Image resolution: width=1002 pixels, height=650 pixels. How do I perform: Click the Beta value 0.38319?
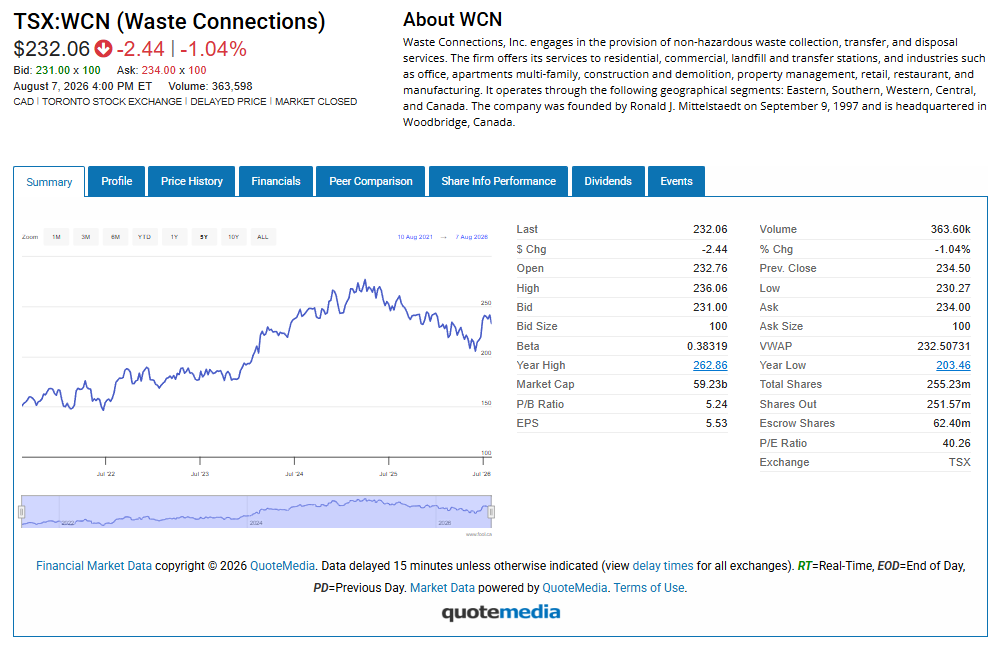pyautogui.click(x=707, y=346)
